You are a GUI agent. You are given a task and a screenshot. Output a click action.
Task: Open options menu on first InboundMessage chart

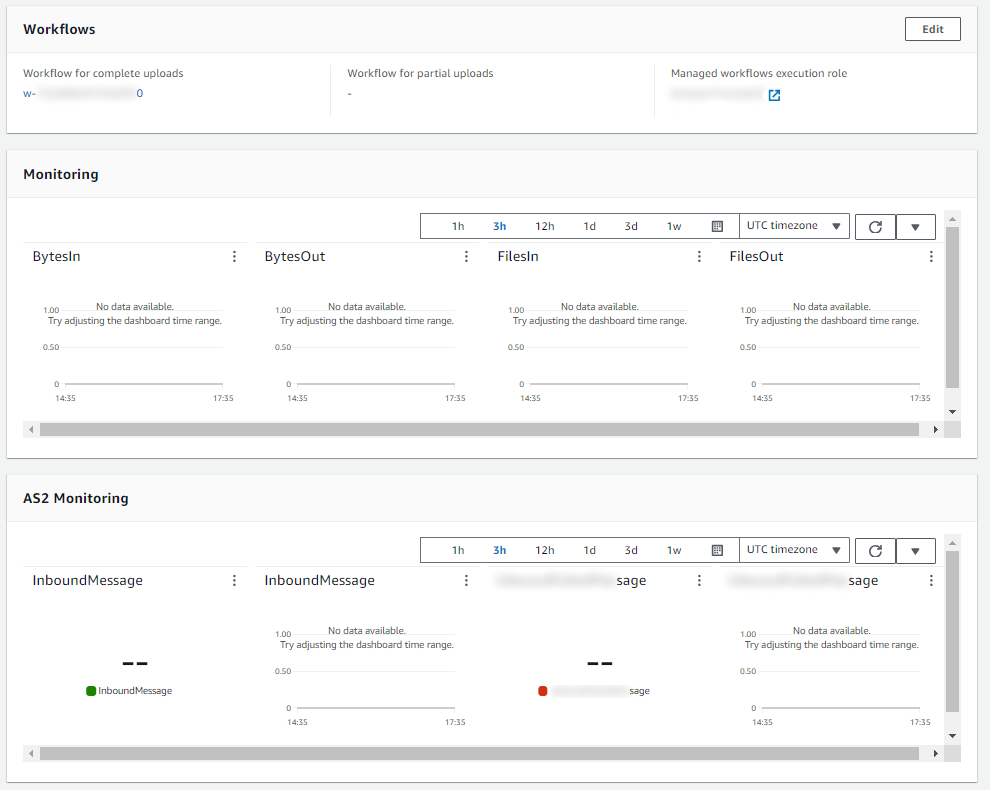(x=233, y=581)
